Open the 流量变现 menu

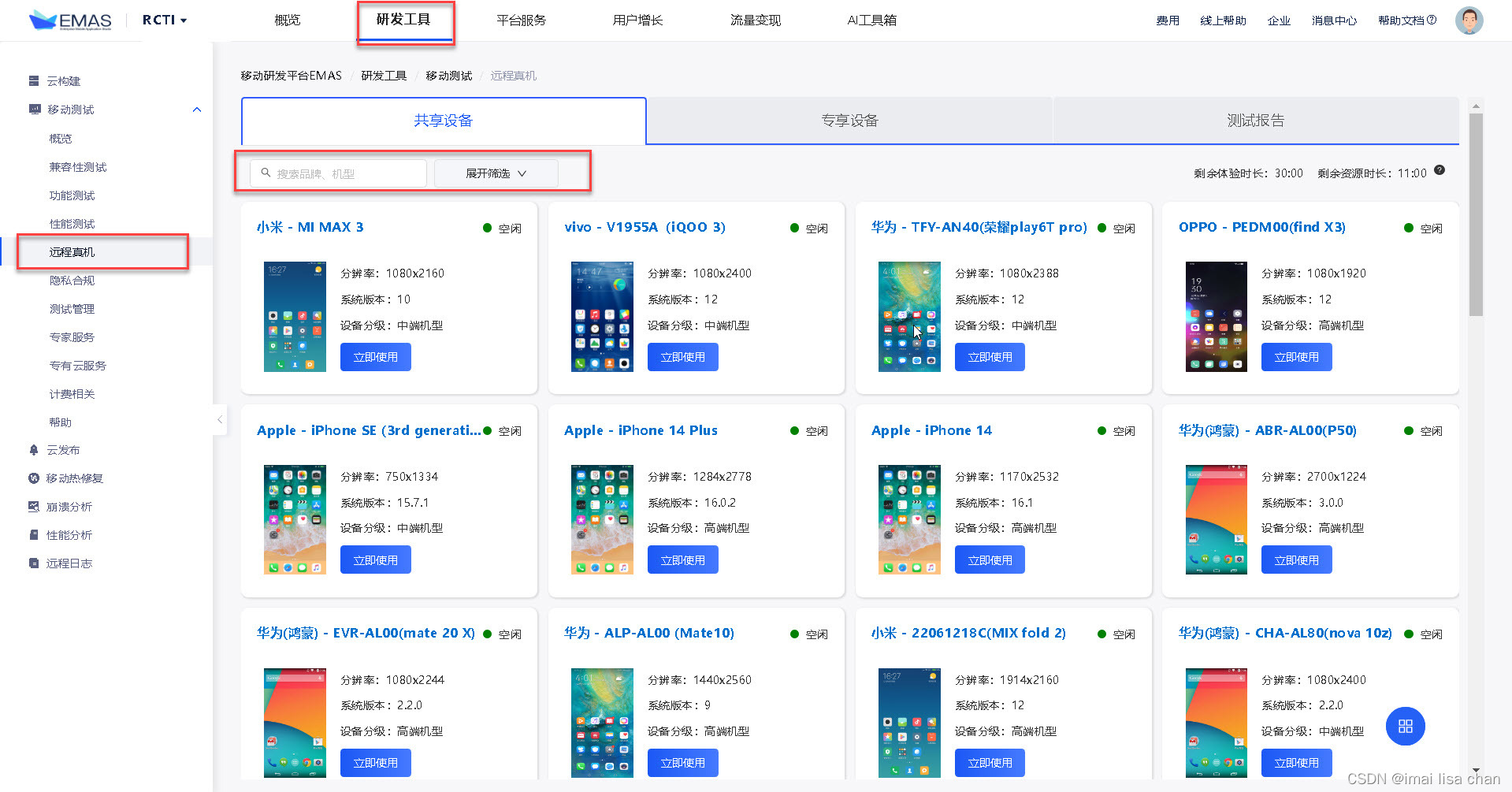[755, 20]
